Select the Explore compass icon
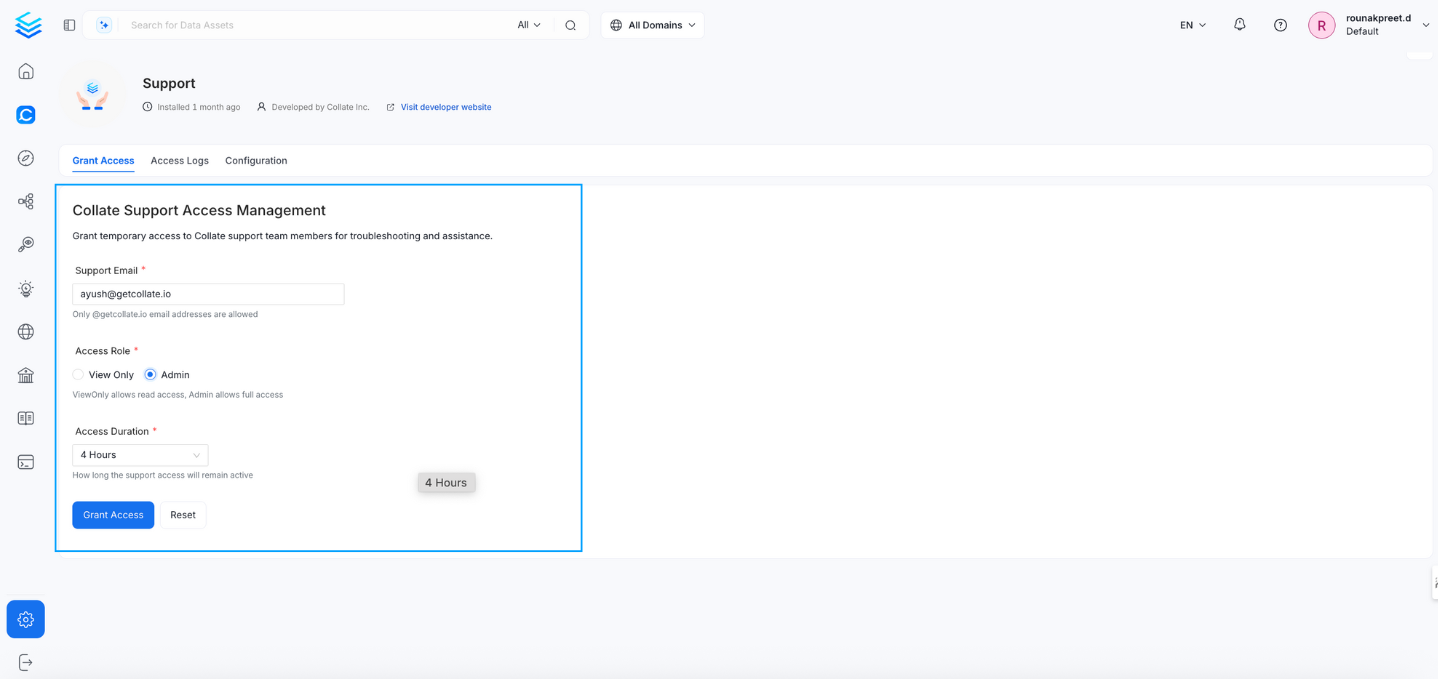 coord(25,158)
